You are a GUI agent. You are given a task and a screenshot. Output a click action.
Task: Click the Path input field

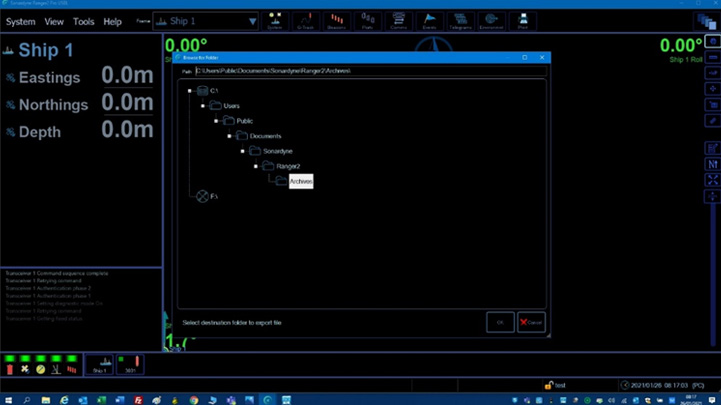click(x=371, y=71)
